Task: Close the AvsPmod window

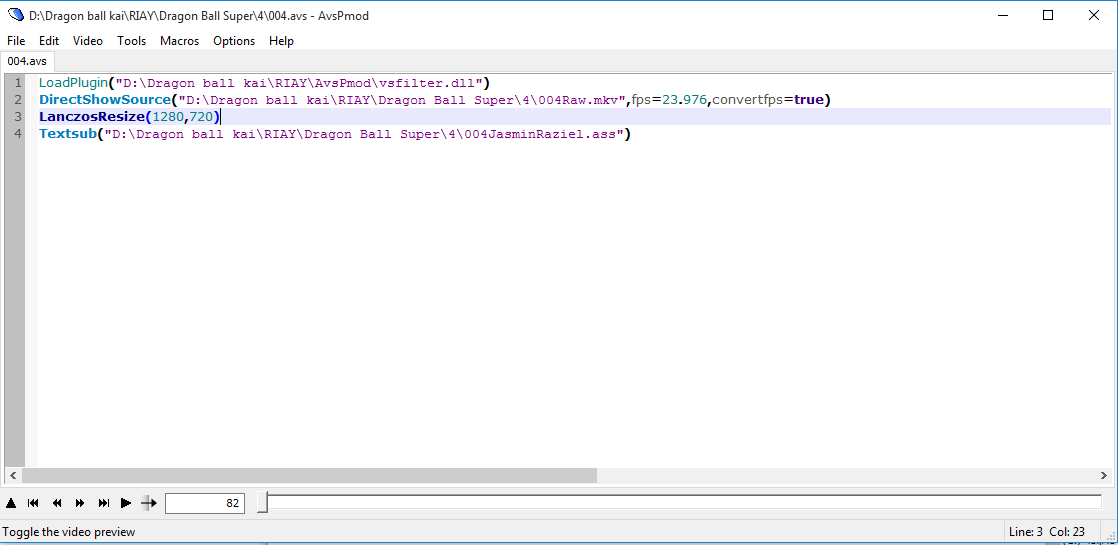Action: [1094, 15]
